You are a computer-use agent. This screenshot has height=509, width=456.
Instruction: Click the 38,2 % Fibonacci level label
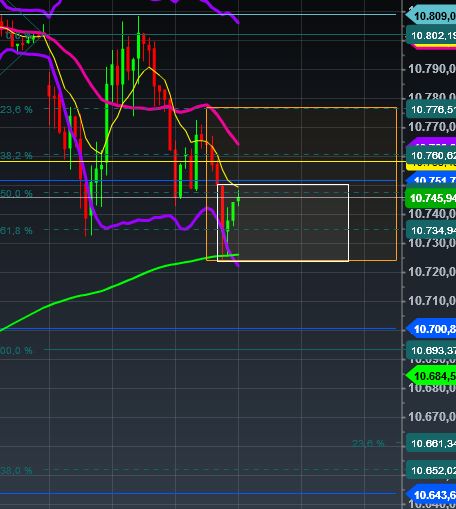pos(16,155)
